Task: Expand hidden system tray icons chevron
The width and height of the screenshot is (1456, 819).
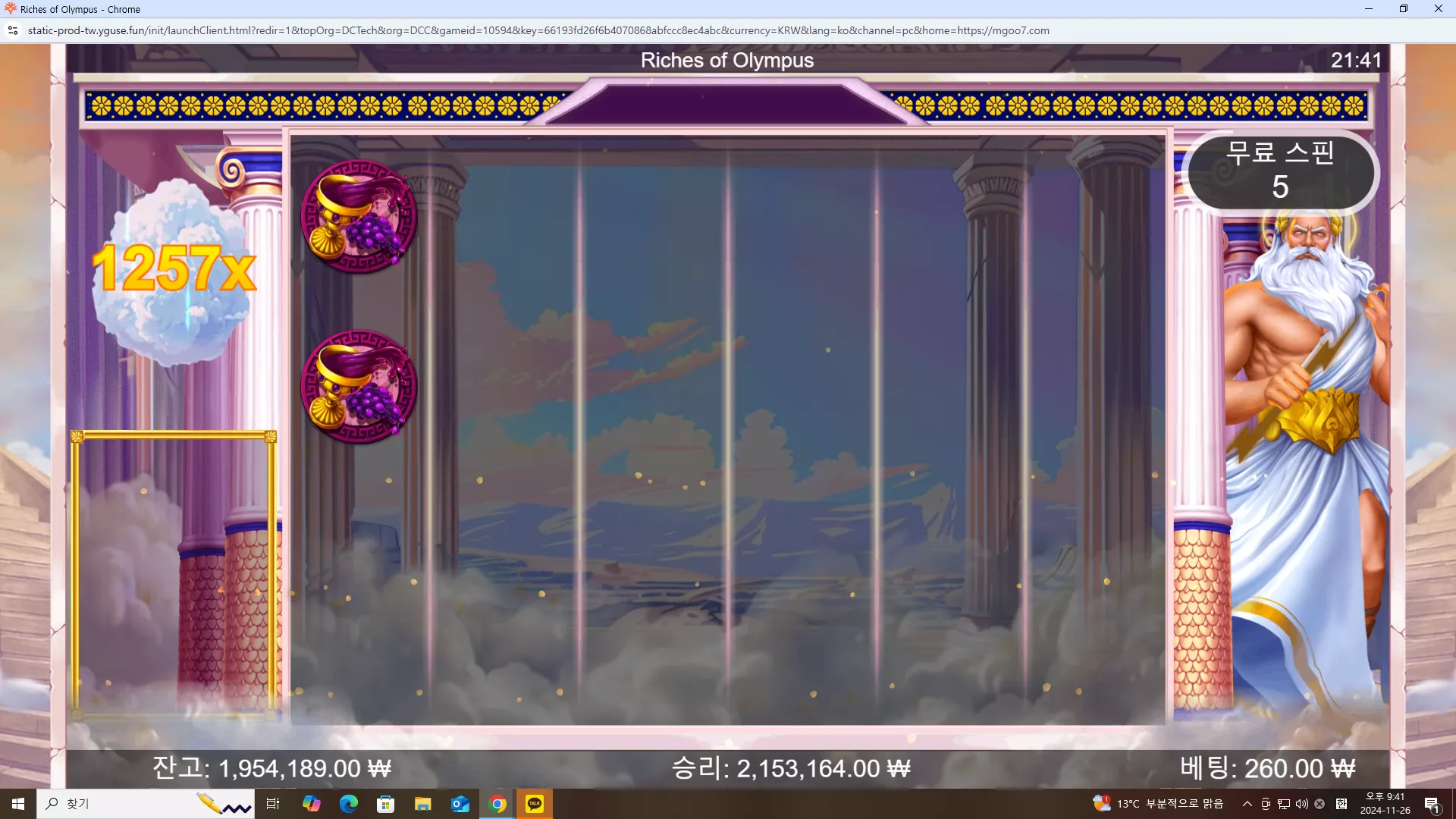Action: pyautogui.click(x=1247, y=804)
